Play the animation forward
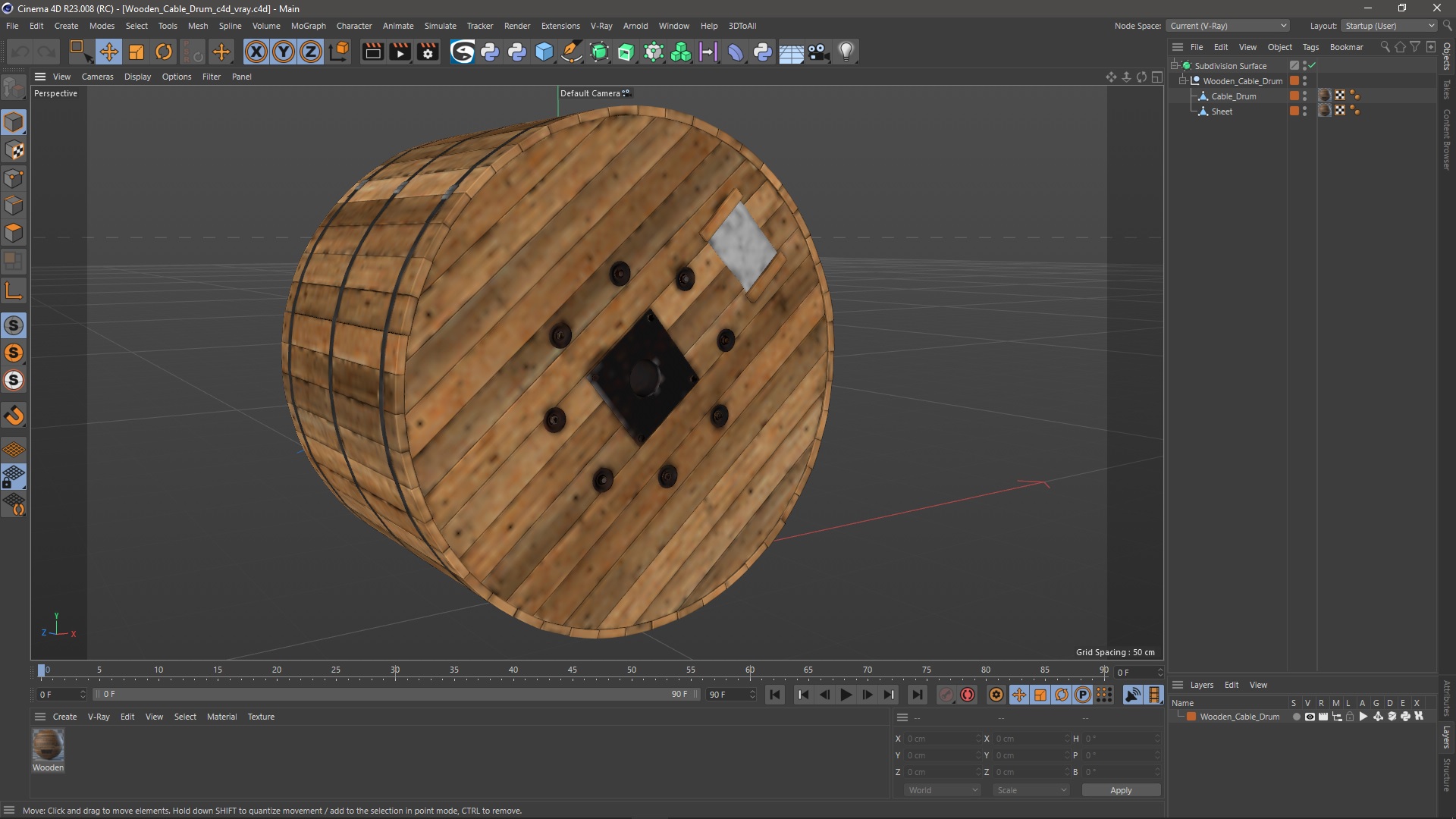The image size is (1456, 819). click(x=846, y=695)
